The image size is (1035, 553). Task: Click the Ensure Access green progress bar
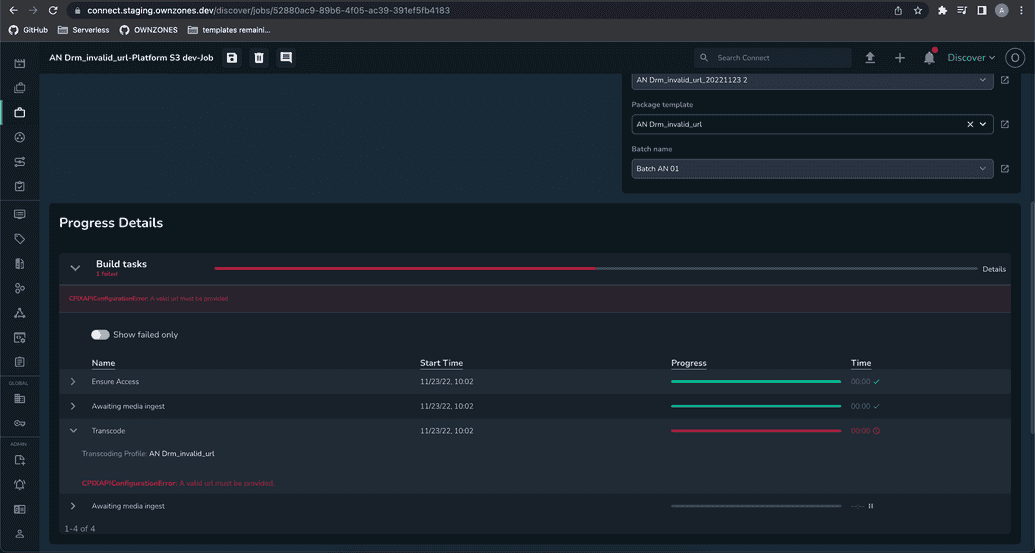pos(756,381)
